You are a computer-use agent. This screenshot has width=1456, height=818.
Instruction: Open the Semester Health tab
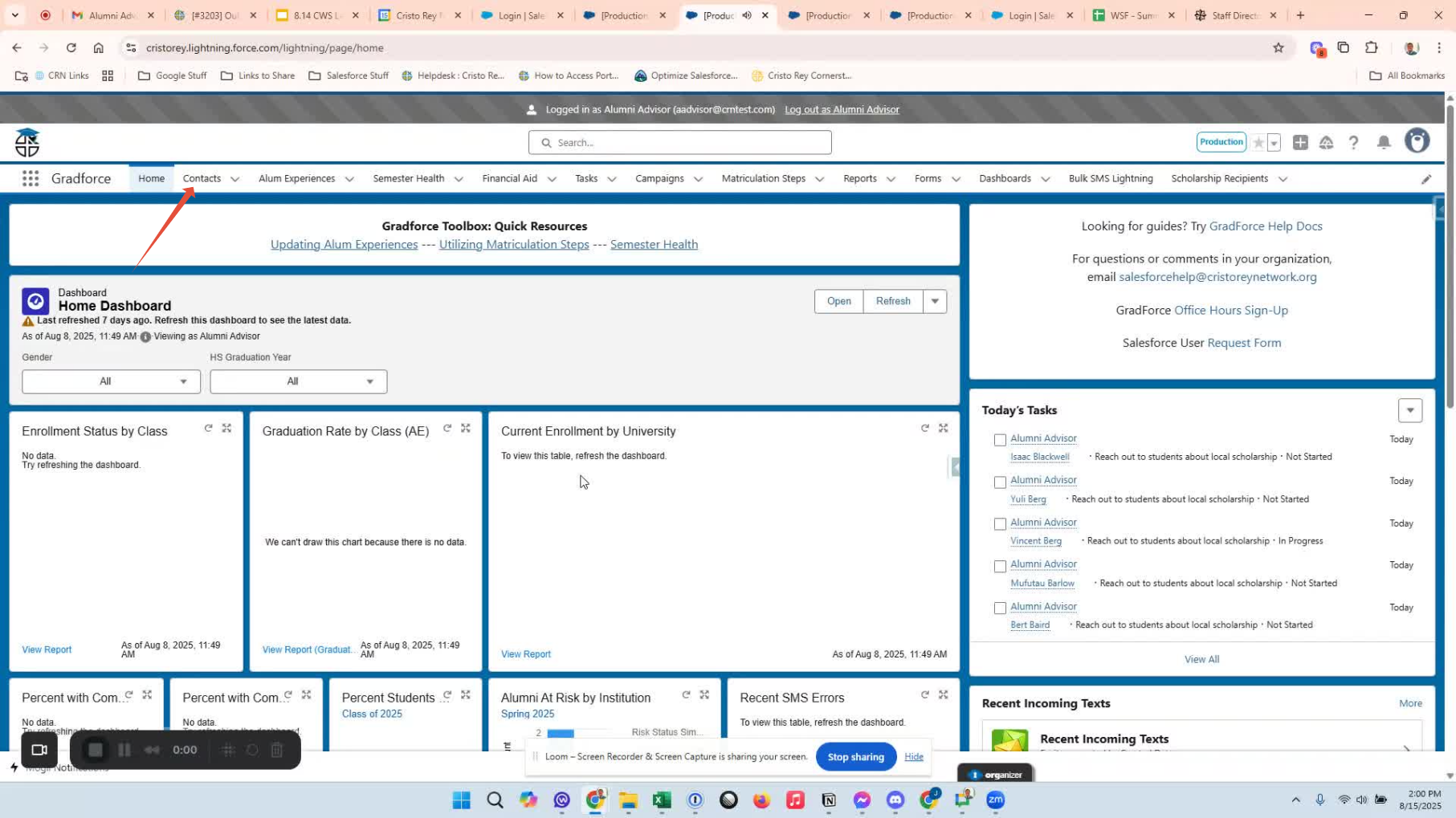pyautogui.click(x=409, y=179)
